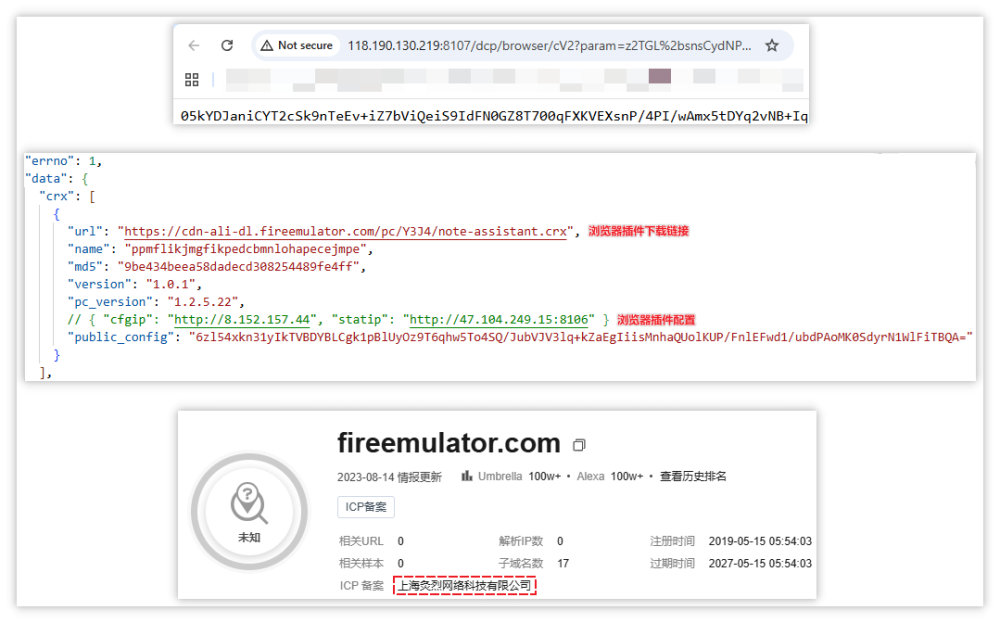Reload the page with the refresh icon
This screenshot has width=1000, height=623.
[x=227, y=46]
